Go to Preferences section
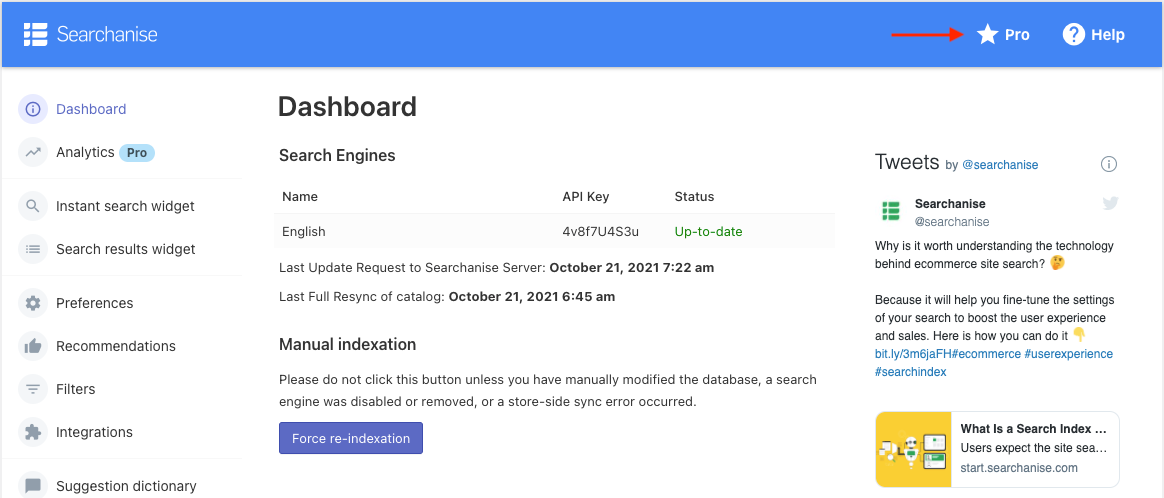The height and width of the screenshot is (498, 1164). pyautogui.click(x=95, y=303)
